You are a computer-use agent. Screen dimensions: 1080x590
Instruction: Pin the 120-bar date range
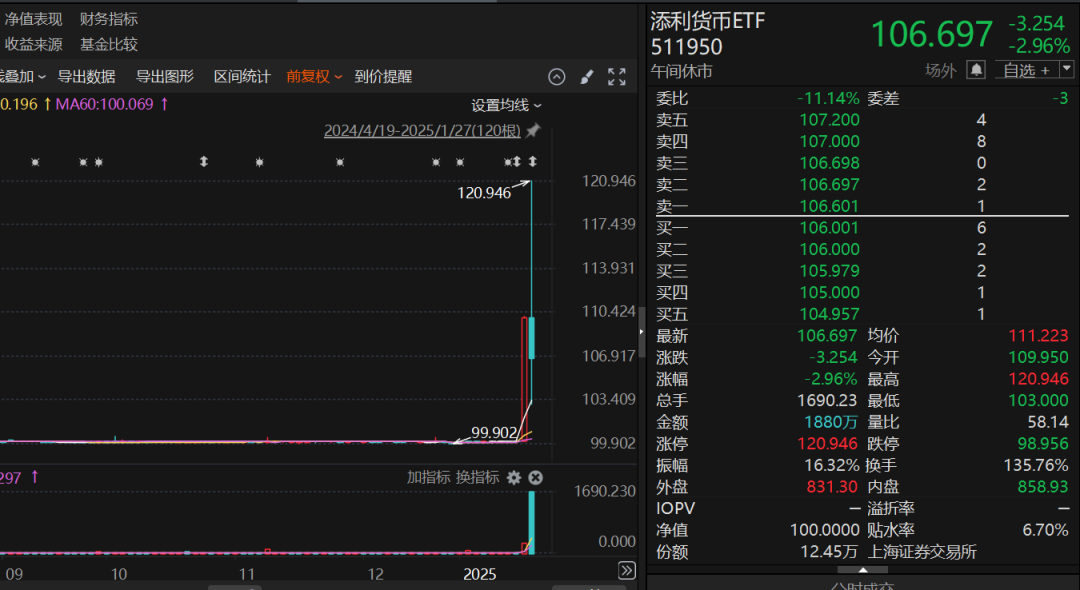point(533,131)
